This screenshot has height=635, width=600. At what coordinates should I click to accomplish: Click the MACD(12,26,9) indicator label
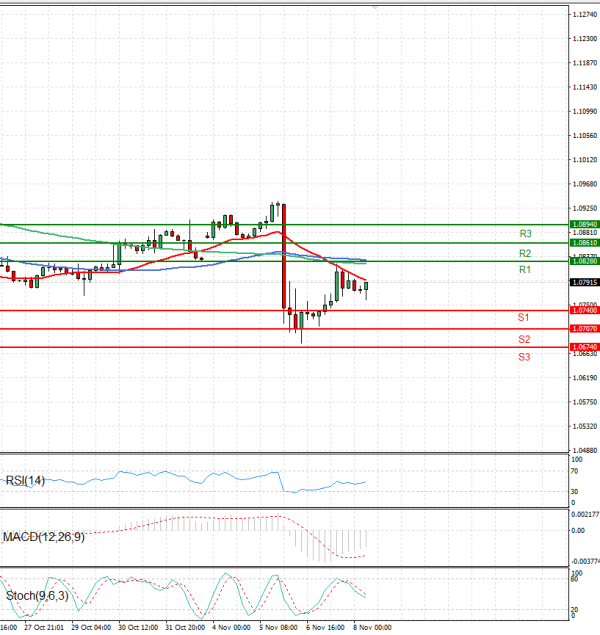click(44, 537)
